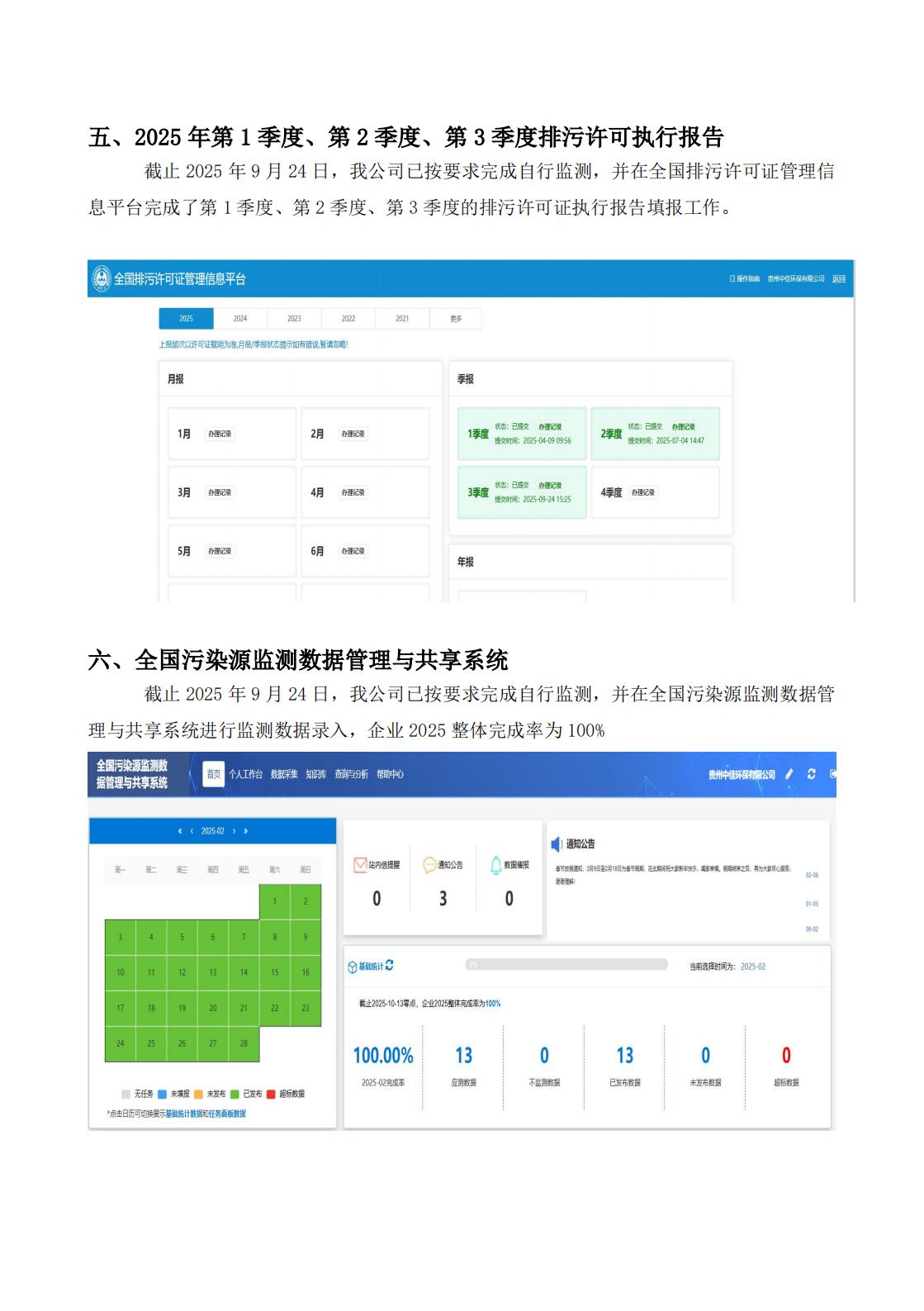Open 办理记录 for 4季度
The height and width of the screenshot is (1311, 924).
(x=642, y=492)
